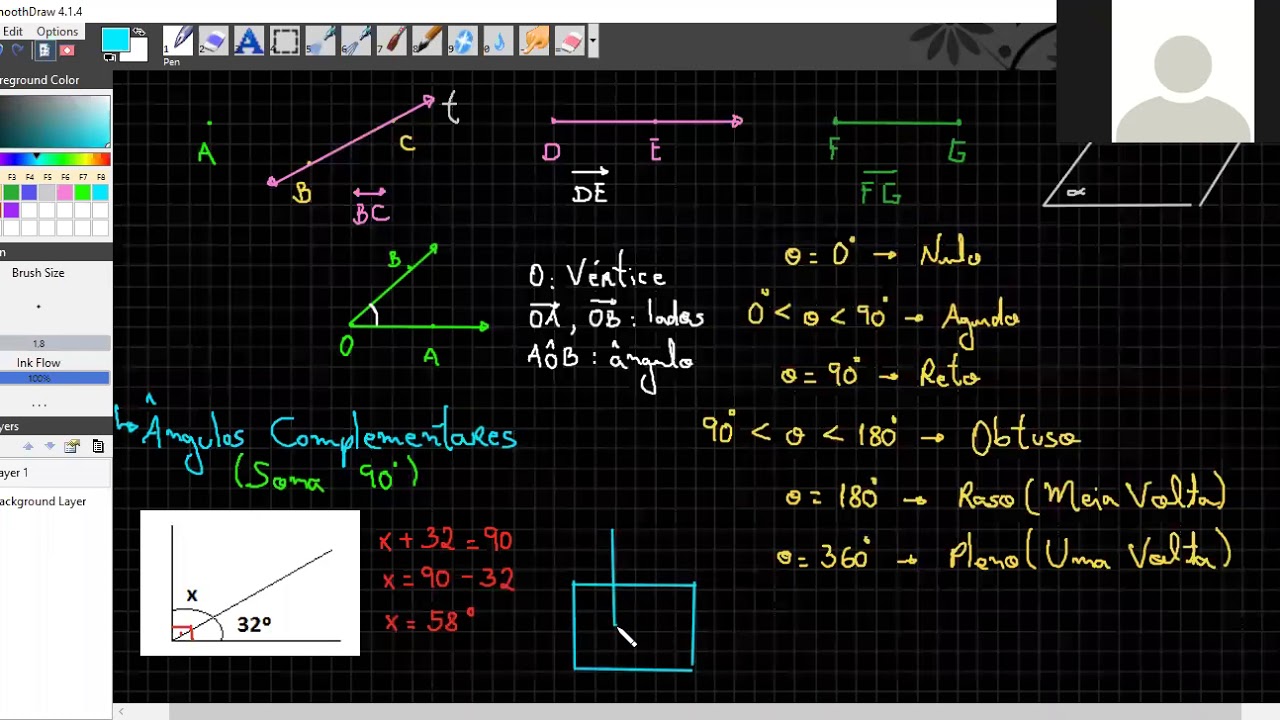Select the Background Layer entry

[56, 501]
